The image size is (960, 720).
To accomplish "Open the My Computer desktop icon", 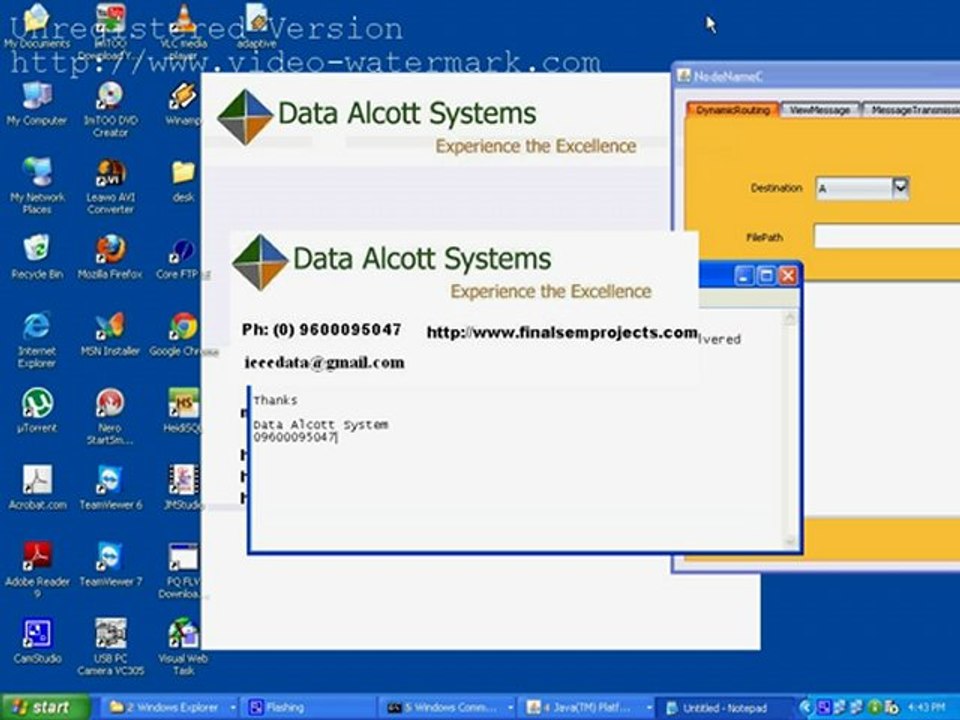I will tap(37, 104).
